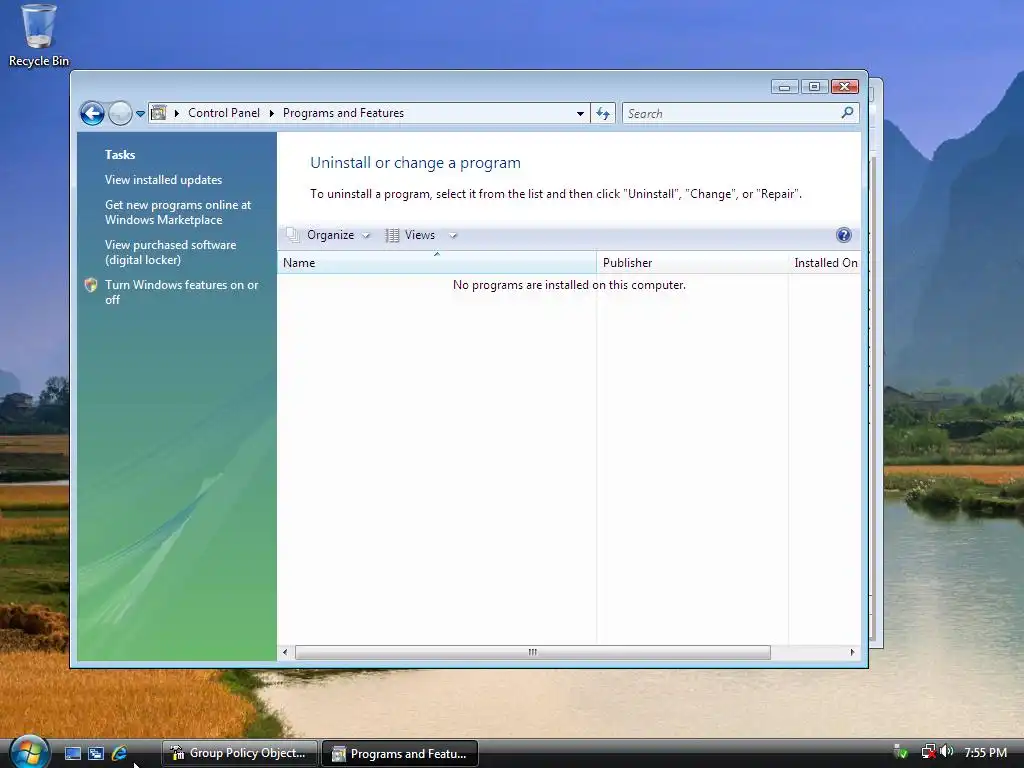Click the horizontal scrollbar left arrow
Image resolution: width=1024 pixels, height=768 pixels.
[x=285, y=652]
